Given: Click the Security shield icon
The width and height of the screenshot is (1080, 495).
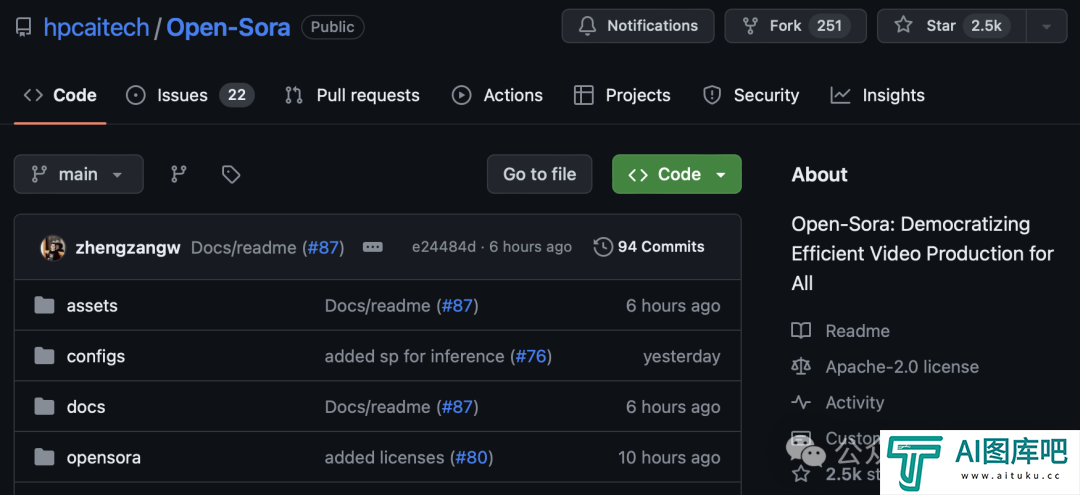Looking at the screenshot, I should pyautogui.click(x=712, y=95).
